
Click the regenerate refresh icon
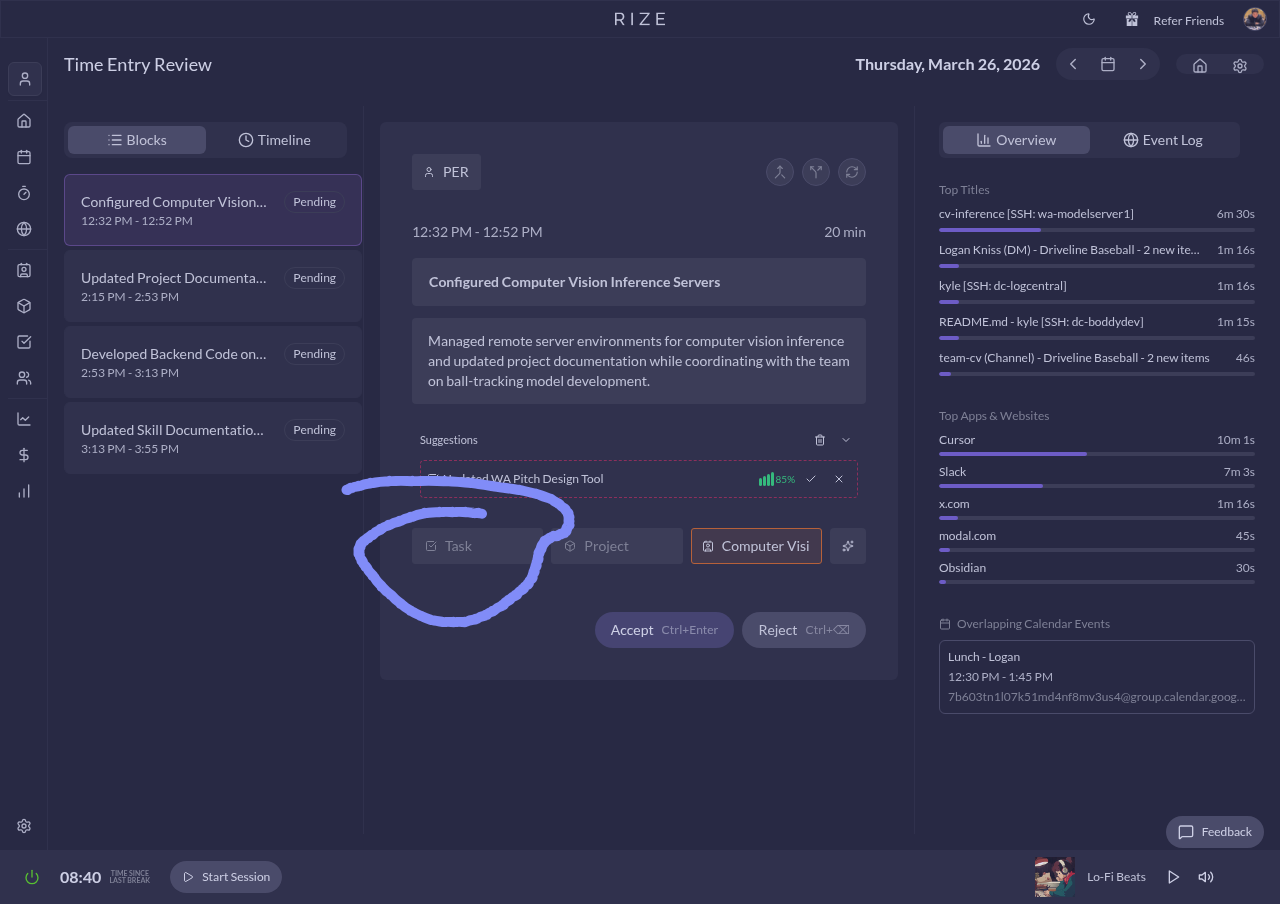(852, 172)
